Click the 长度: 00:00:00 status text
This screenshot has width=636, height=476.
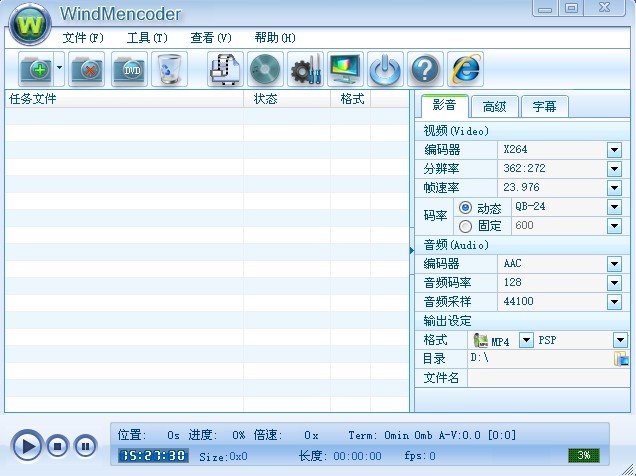click(340, 456)
